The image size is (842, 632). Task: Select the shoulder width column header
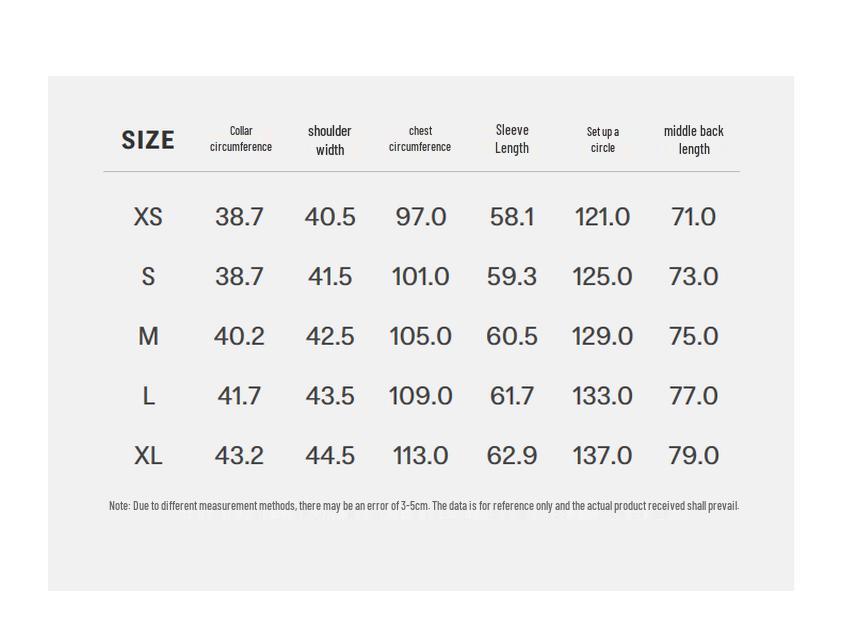(x=330, y=140)
